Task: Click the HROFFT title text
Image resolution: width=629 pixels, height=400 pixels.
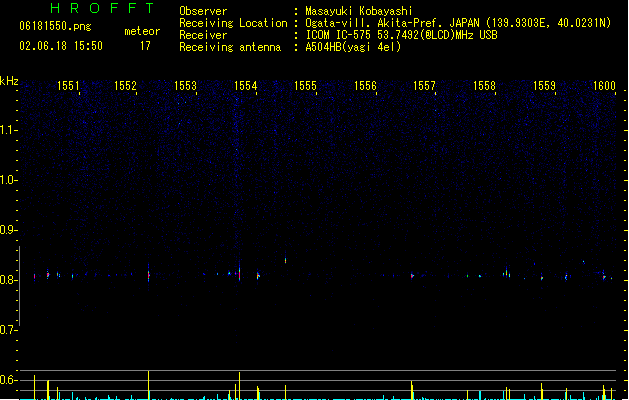Action: pos(102,8)
